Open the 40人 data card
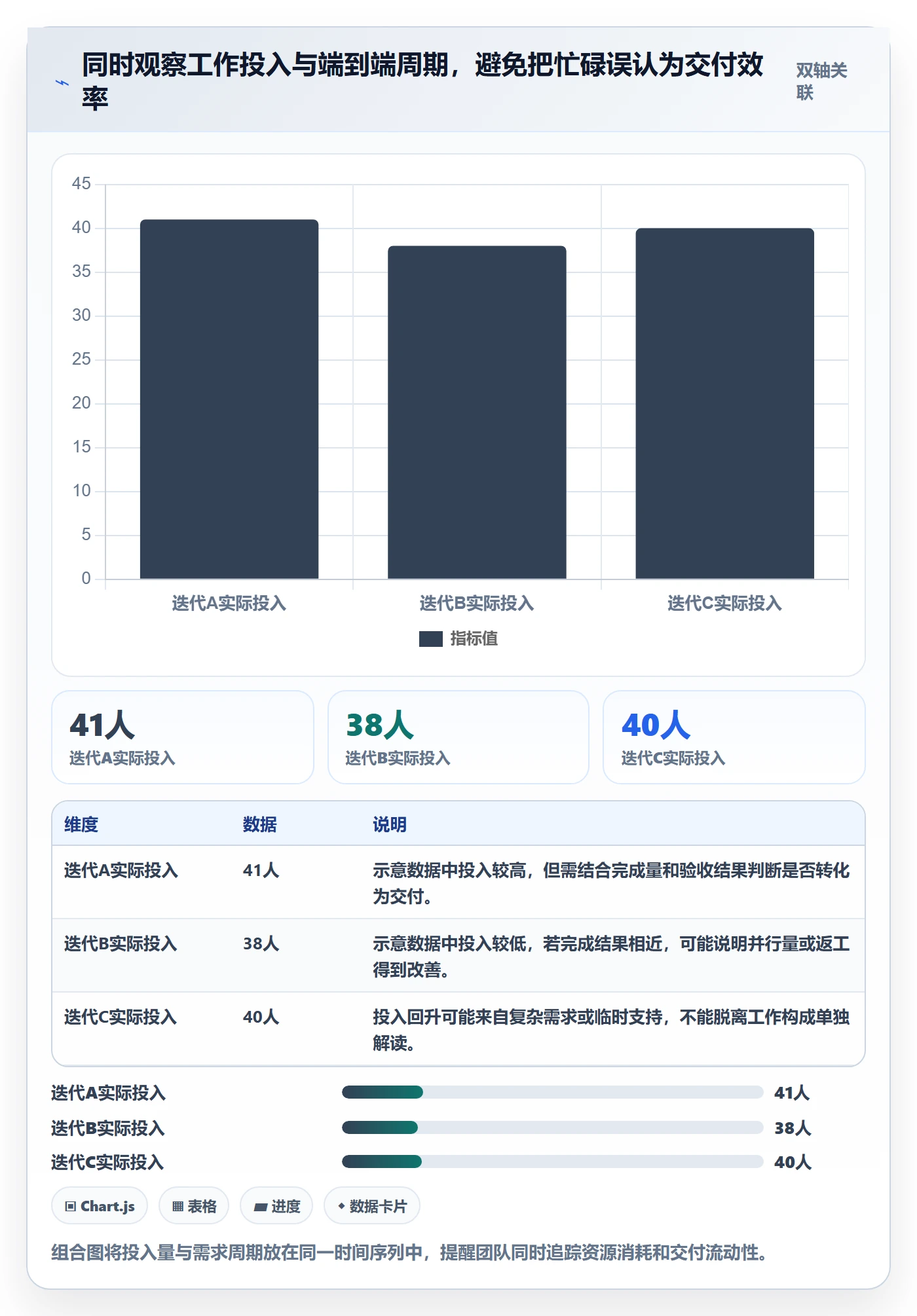Image resolution: width=917 pixels, height=1316 pixels. tap(734, 737)
